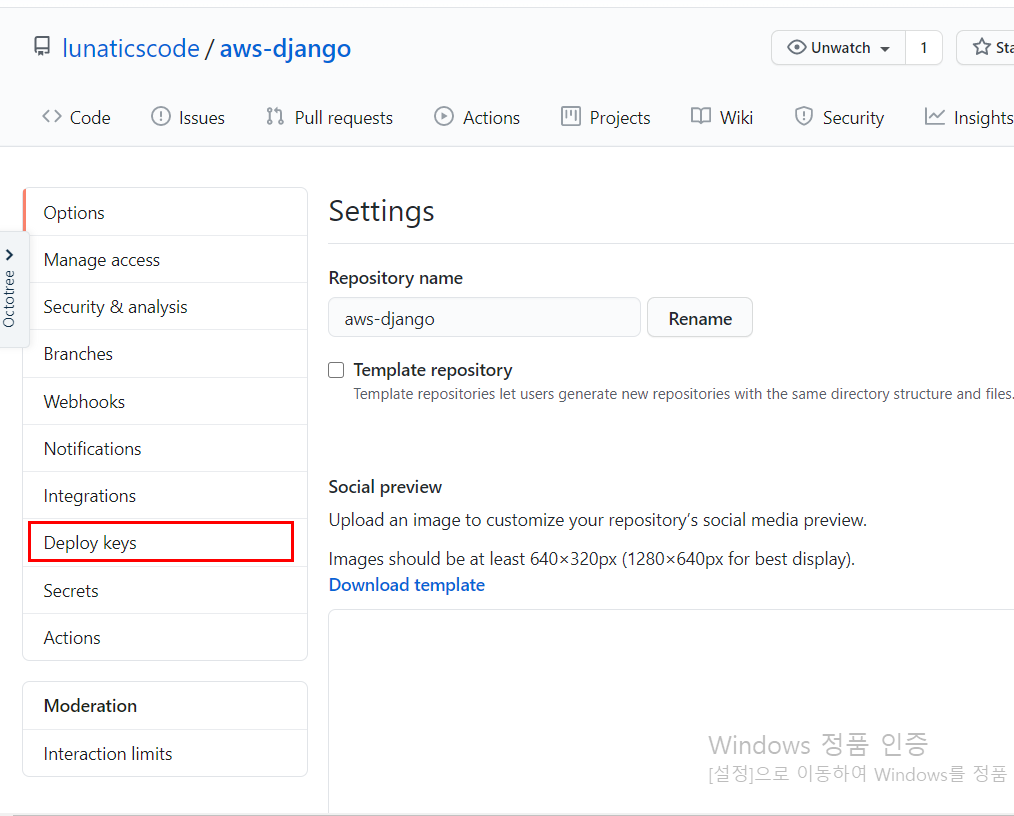Open Interaction limits under Moderation
The width and height of the screenshot is (1014, 816).
(165, 753)
